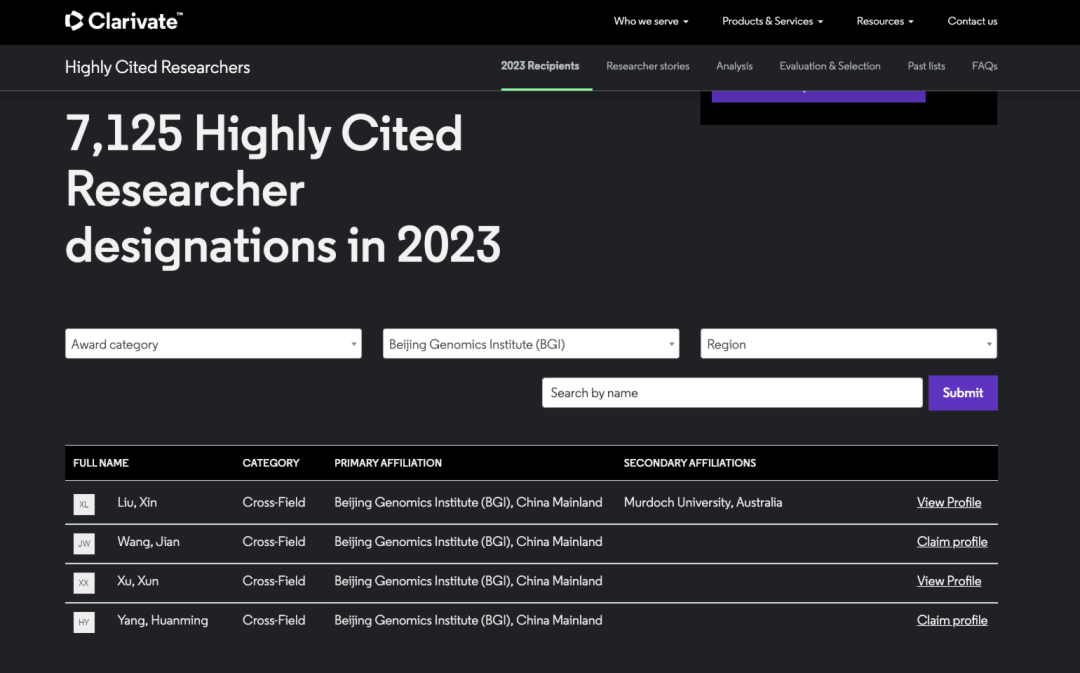Click the HY avatar for Yang, Huanming
Image resolution: width=1080 pixels, height=673 pixels.
pyautogui.click(x=84, y=622)
